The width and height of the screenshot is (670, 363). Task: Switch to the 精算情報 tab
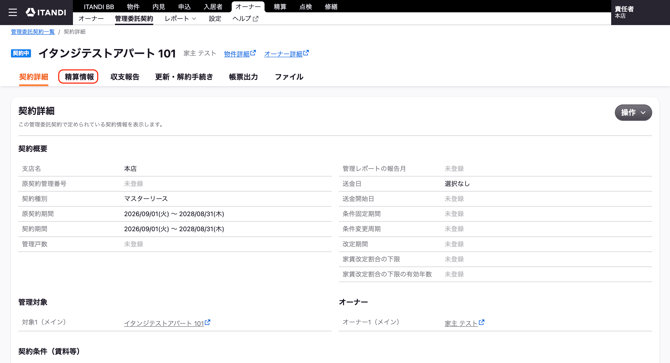tap(79, 77)
